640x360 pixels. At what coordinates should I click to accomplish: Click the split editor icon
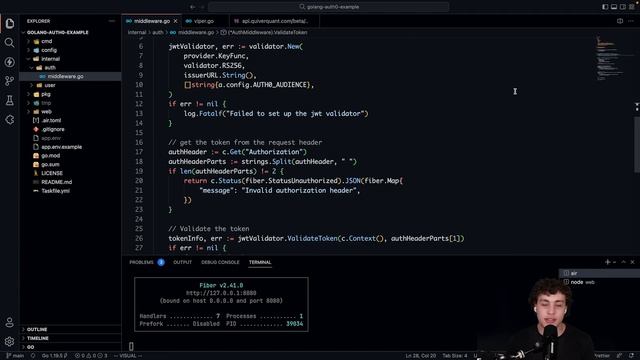(x=620, y=21)
